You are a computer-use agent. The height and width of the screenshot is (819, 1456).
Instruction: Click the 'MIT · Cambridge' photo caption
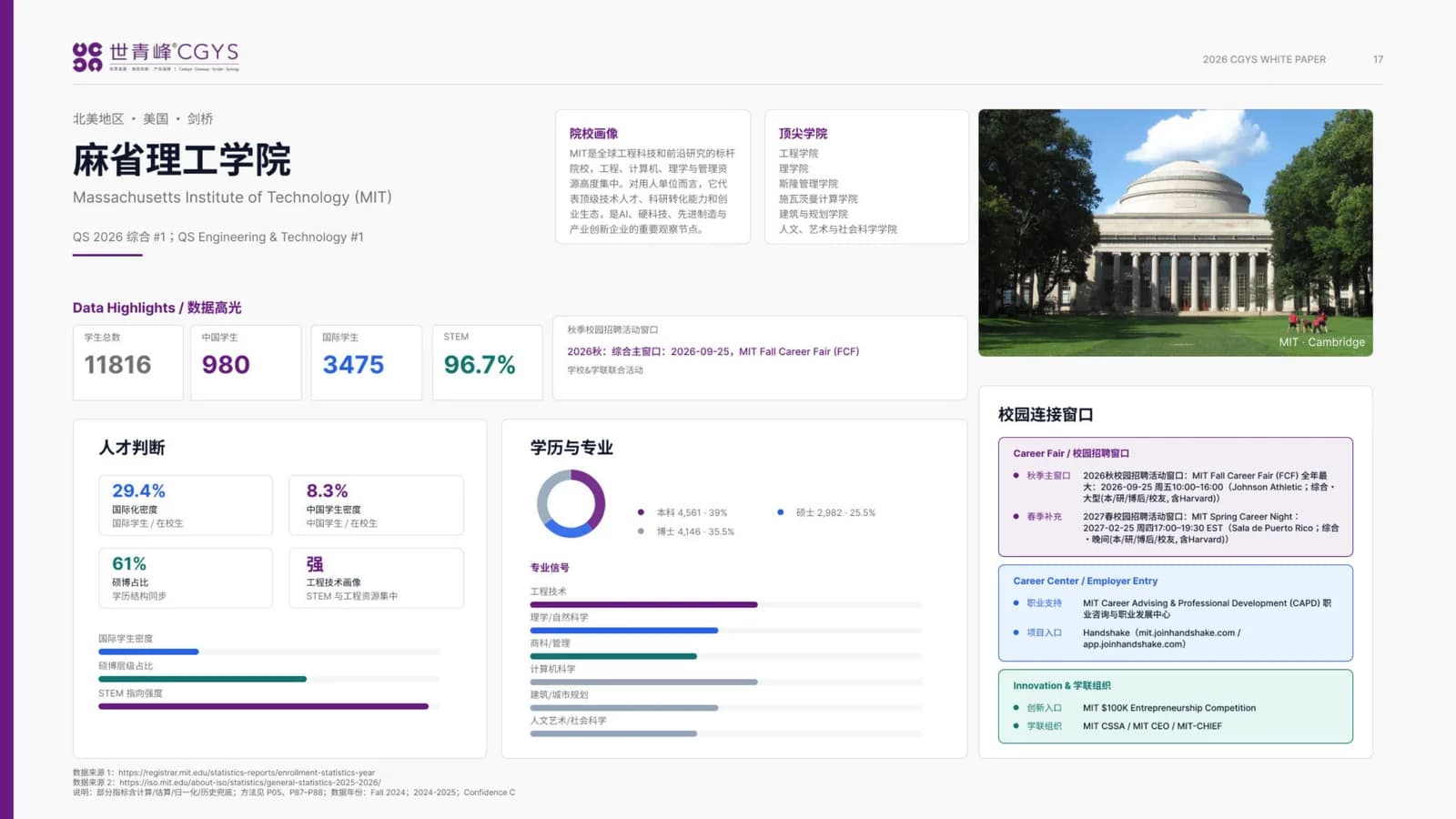[1321, 342]
